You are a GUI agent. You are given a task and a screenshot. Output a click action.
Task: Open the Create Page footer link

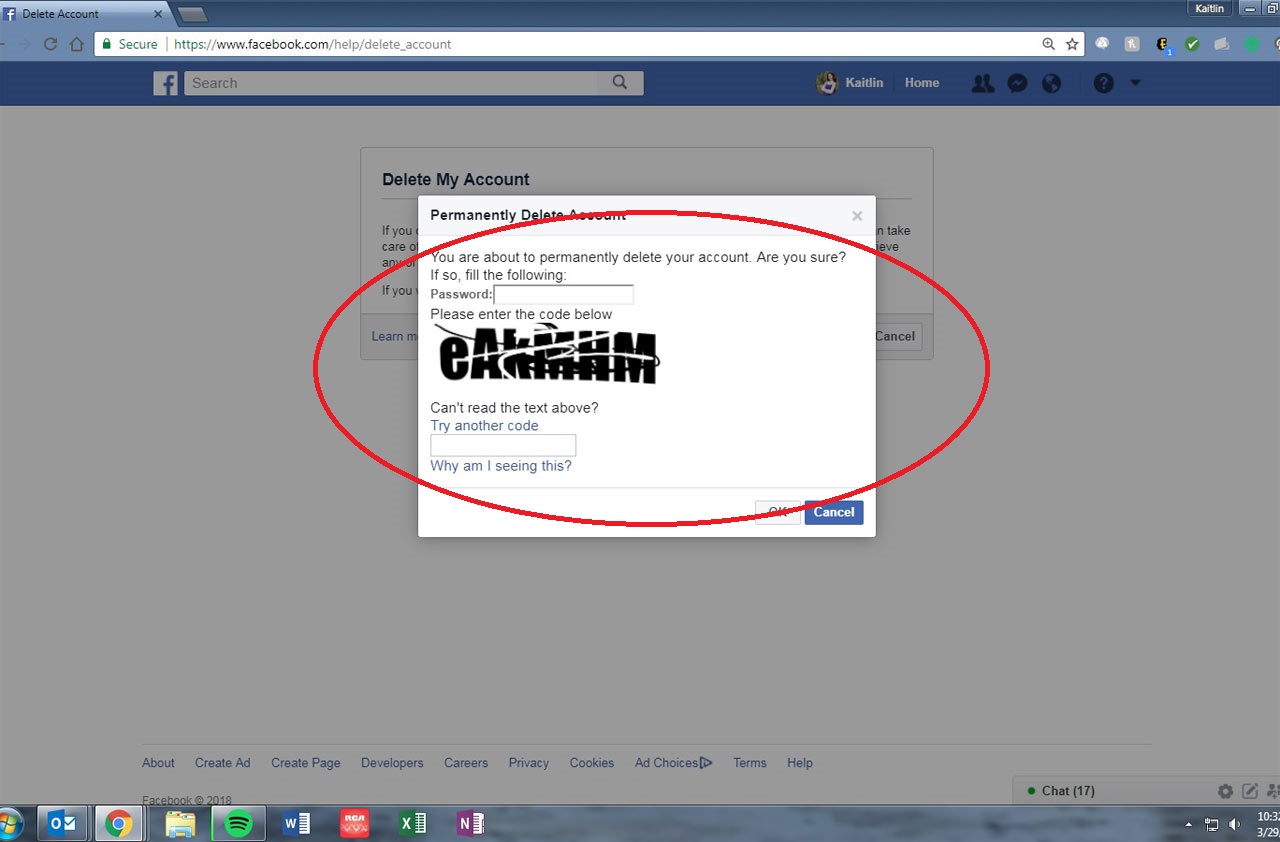point(306,763)
